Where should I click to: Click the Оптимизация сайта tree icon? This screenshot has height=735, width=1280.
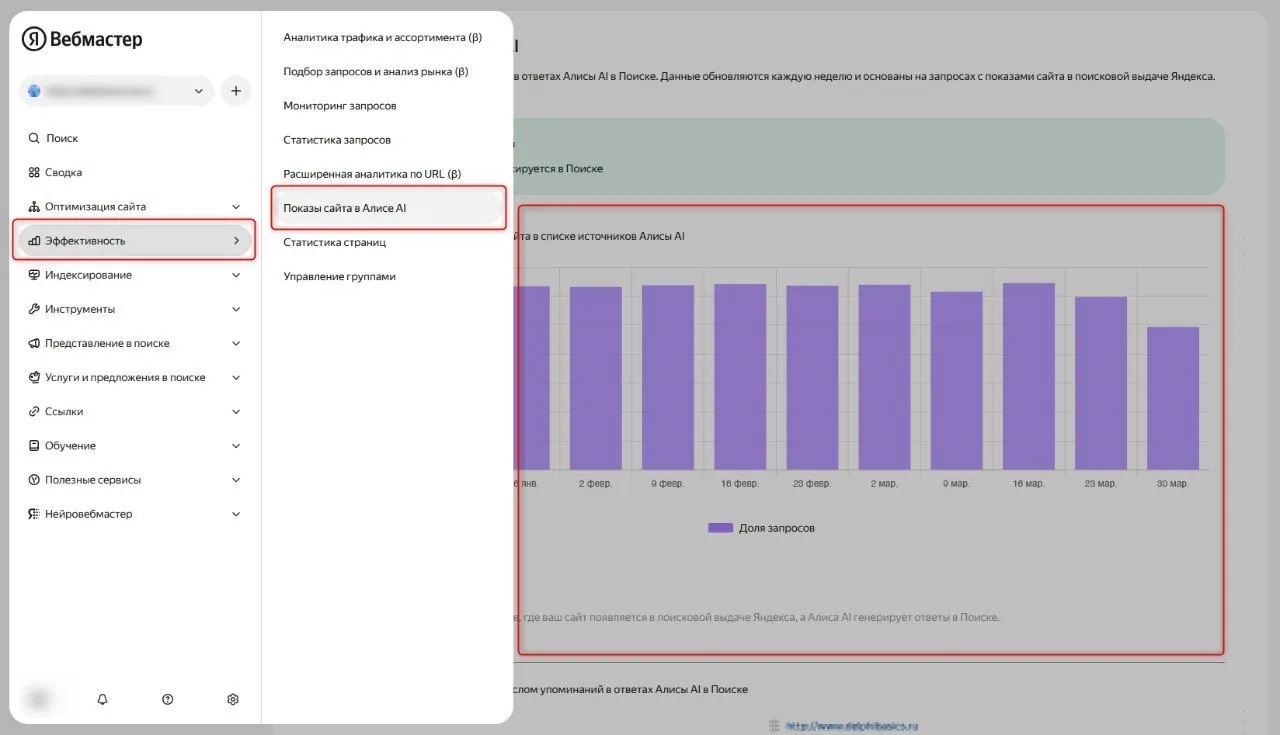pos(34,207)
